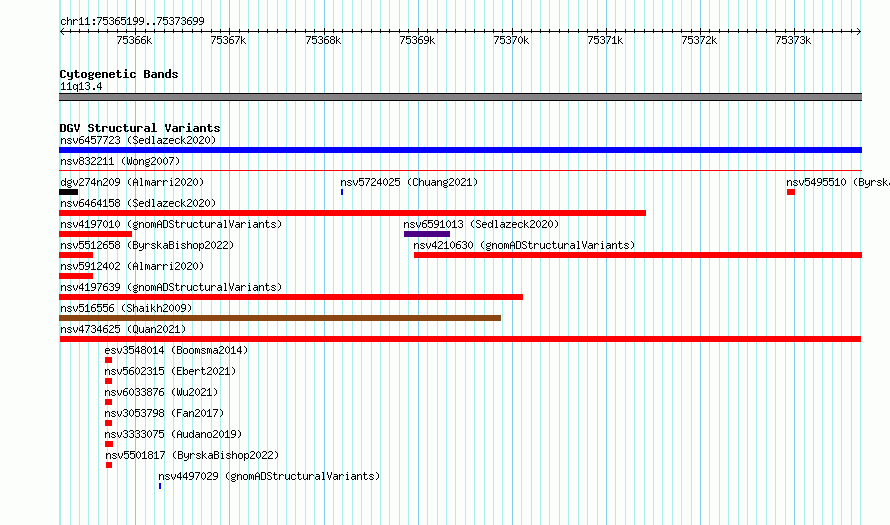Click the nsv516556 (Shaikh2009) label
This screenshot has width=890, height=525.
coord(126,308)
